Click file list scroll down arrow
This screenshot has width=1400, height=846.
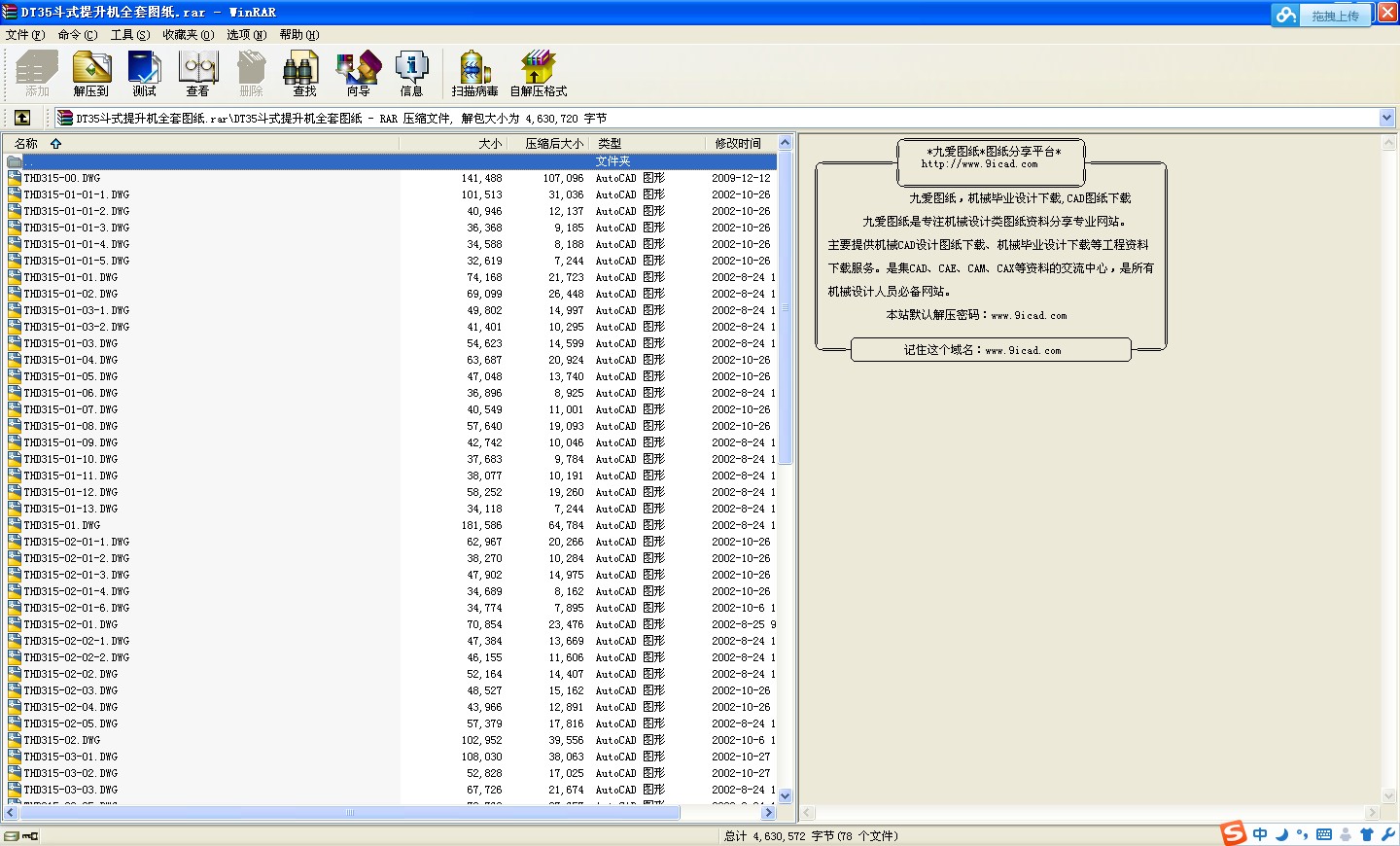786,795
